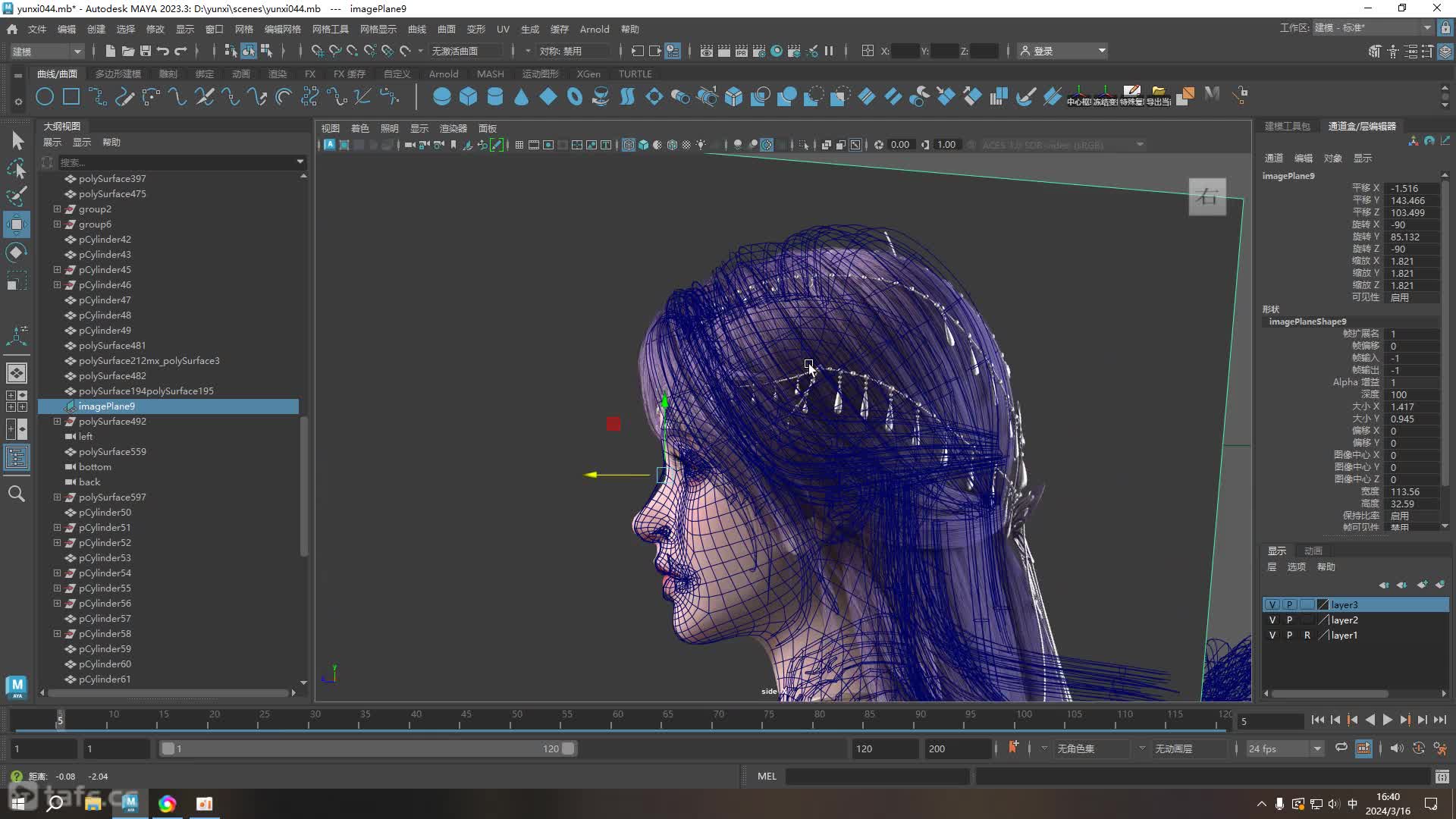Open the animation preferences icon near fps
Screen dimensions: 1456x819
click(x=1439, y=748)
